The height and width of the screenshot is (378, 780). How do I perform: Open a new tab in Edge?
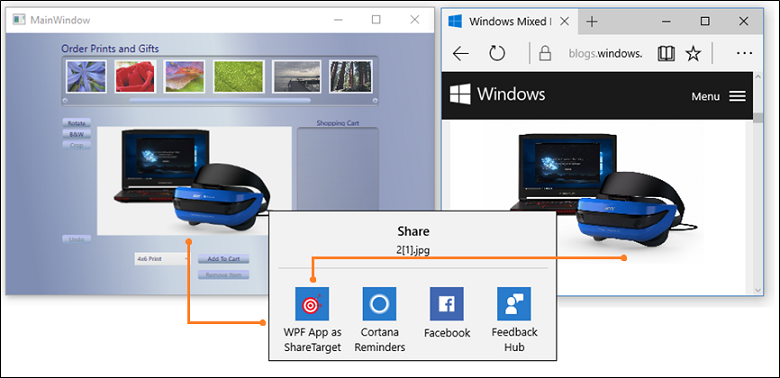(591, 21)
